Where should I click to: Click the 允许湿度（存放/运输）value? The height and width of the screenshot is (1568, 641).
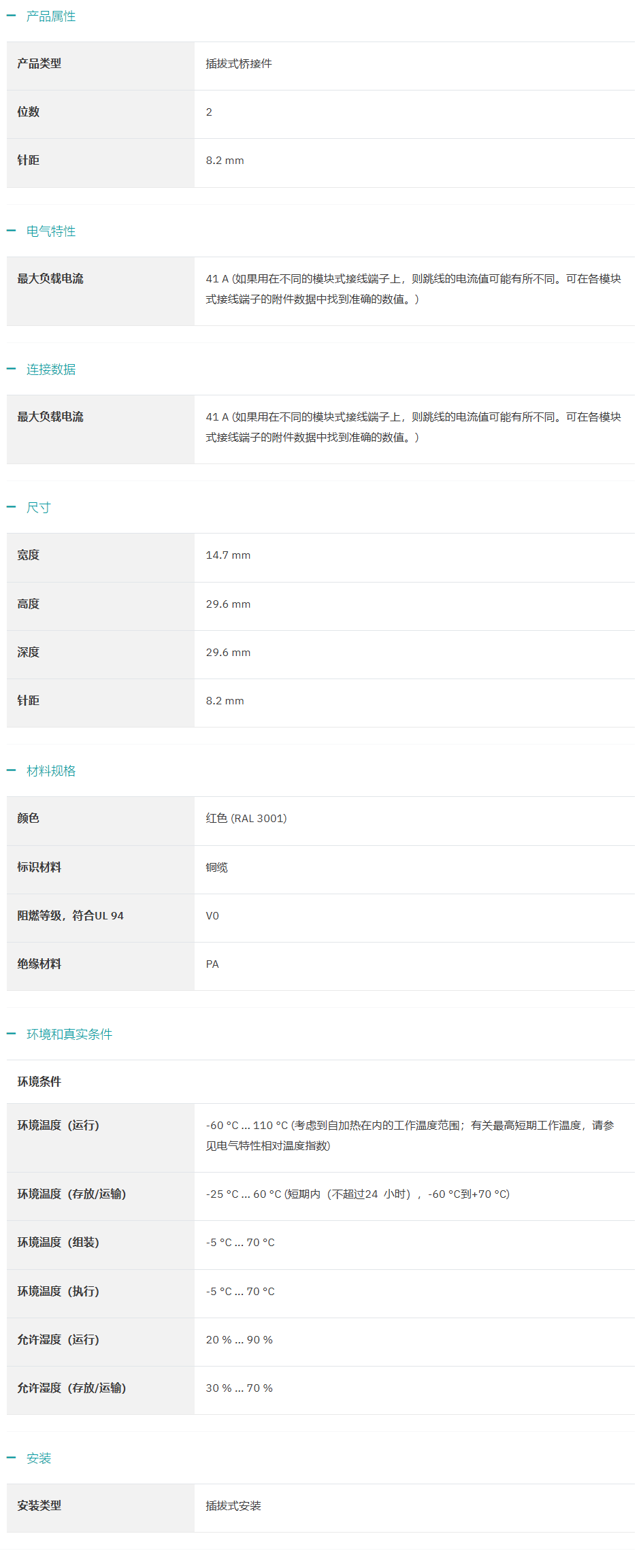[x=239, y=1388]
